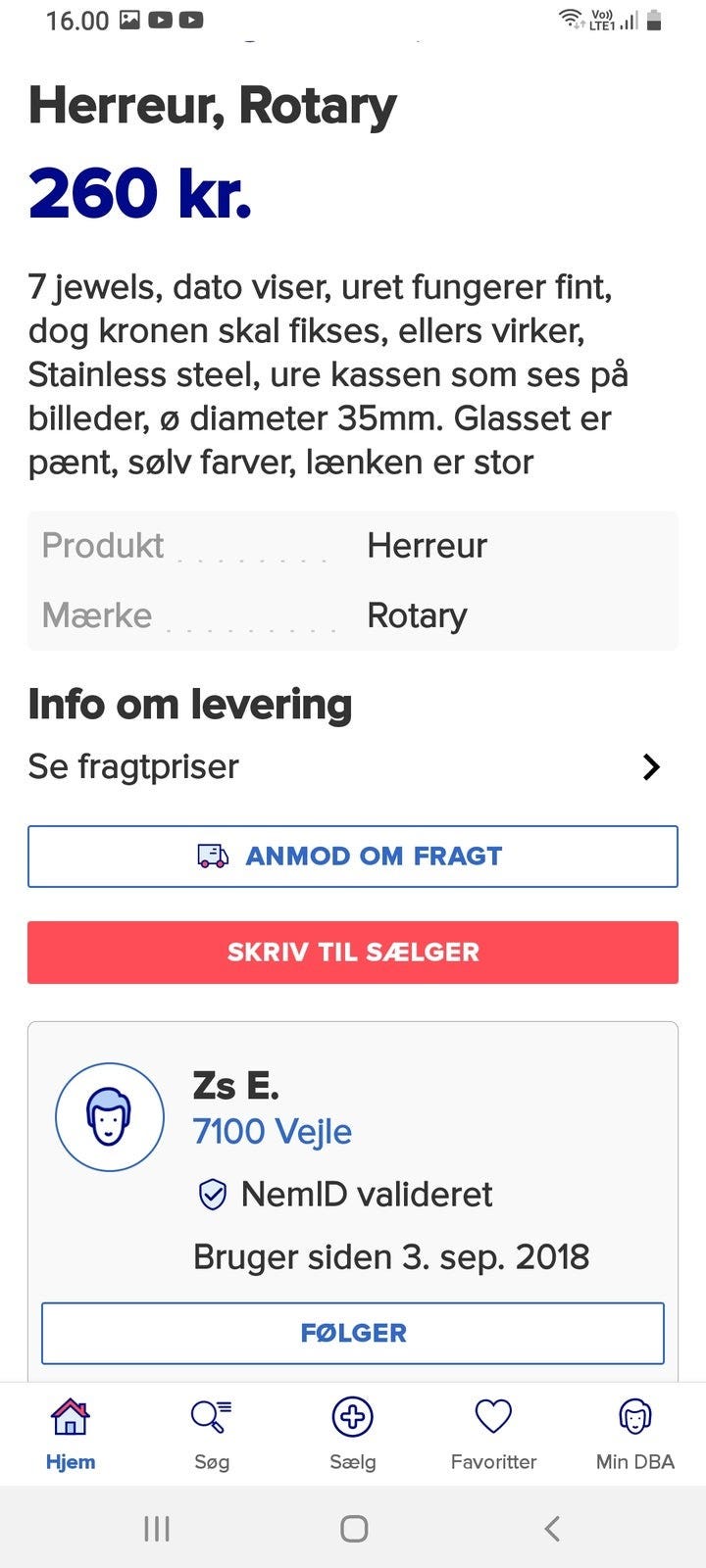The height and width of the screenshot is (1568, 706).
Task: Open the Hjem house icon
Action: pyautogui.click(x=71, y=1417)
